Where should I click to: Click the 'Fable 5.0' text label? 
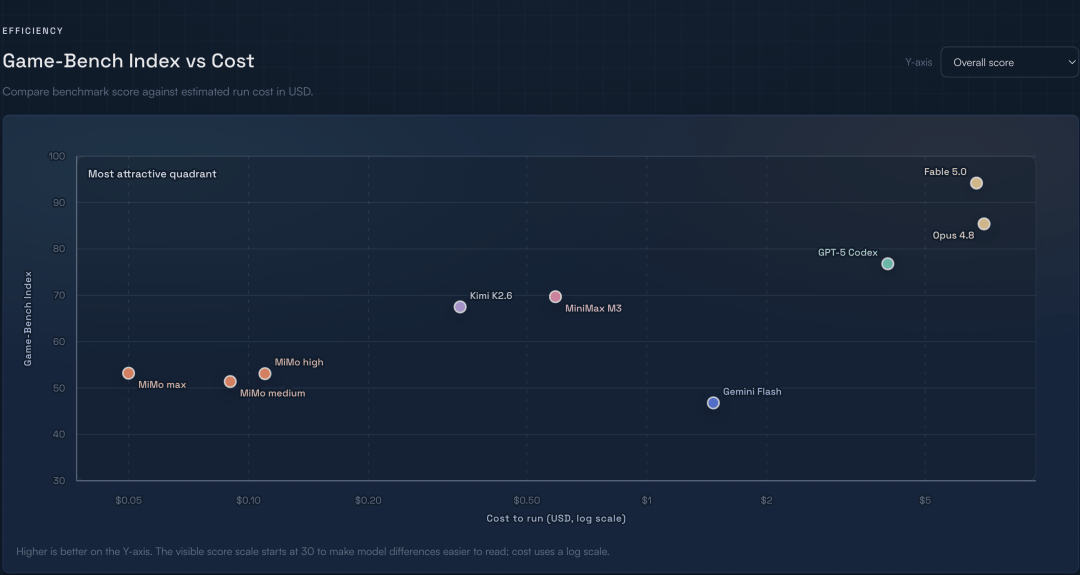point(945,172)
